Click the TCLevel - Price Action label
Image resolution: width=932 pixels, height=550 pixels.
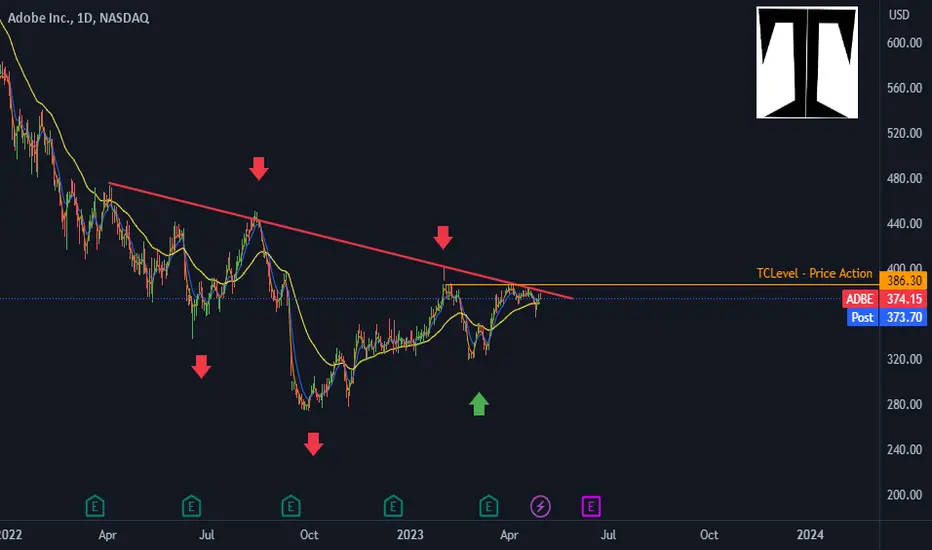814,274
